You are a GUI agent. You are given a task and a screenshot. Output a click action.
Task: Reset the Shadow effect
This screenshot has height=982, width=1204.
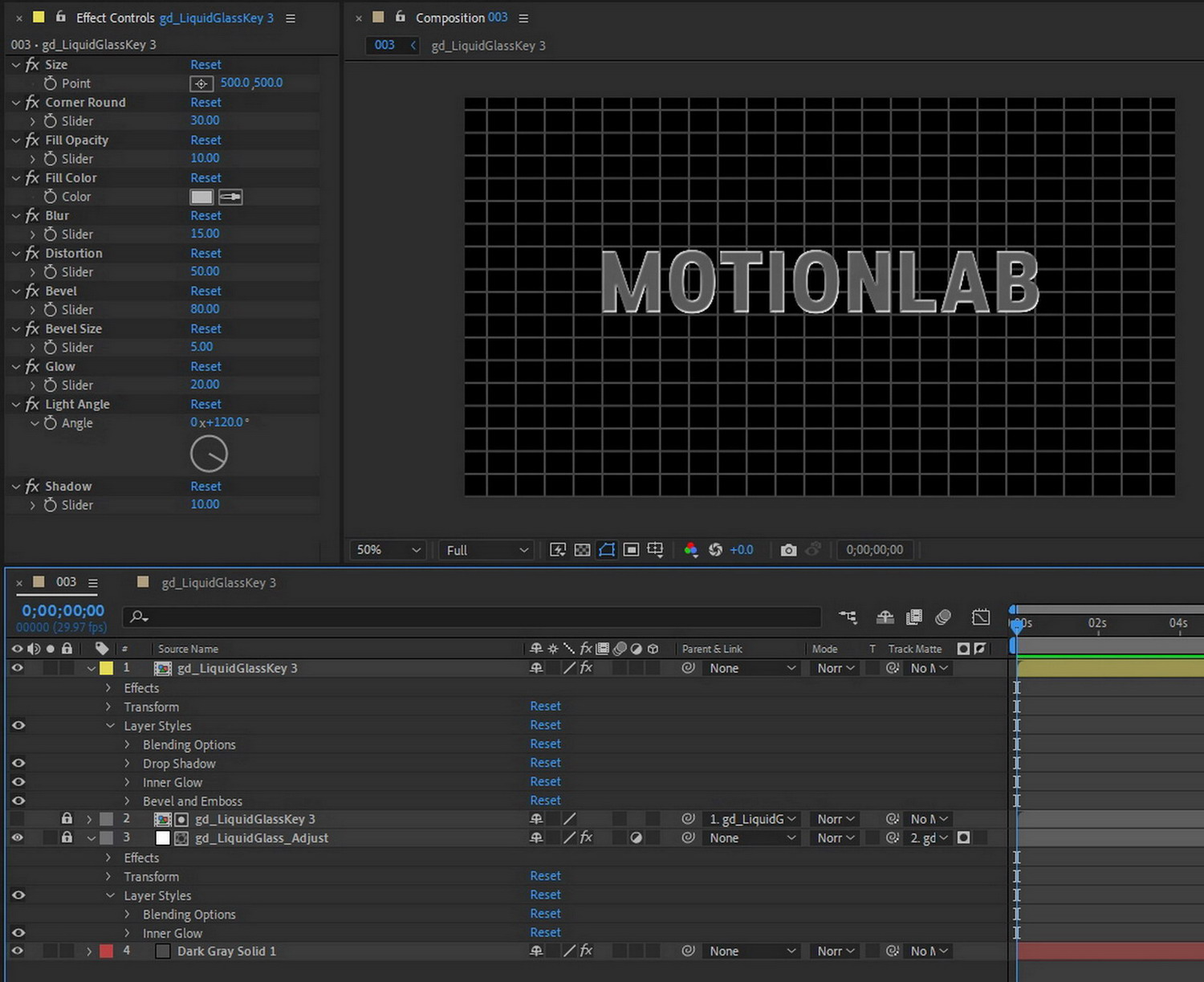pos(205,486)
